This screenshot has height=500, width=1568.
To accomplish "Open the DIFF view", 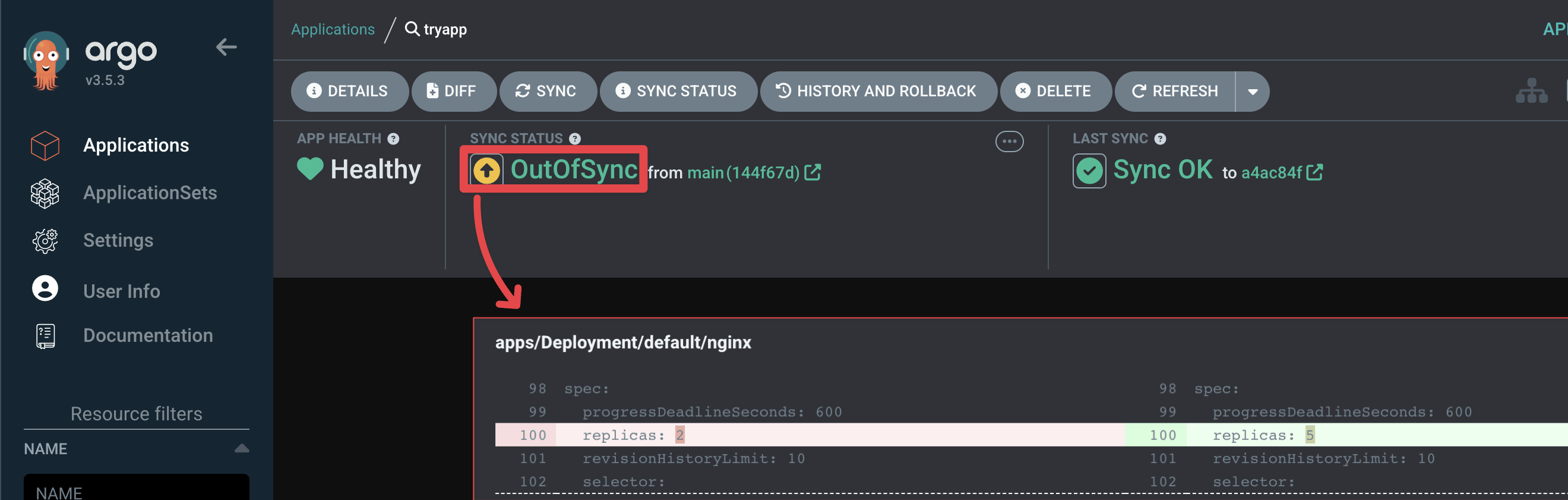I will (454, 92).
